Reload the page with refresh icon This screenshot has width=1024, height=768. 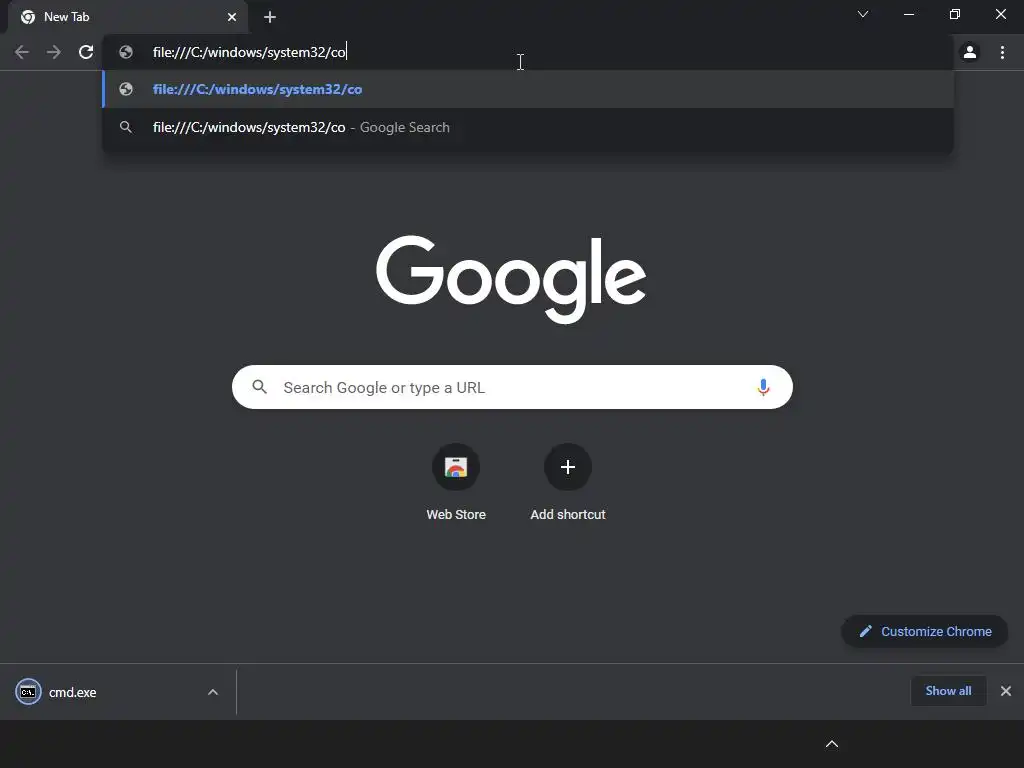coord(86,52)
